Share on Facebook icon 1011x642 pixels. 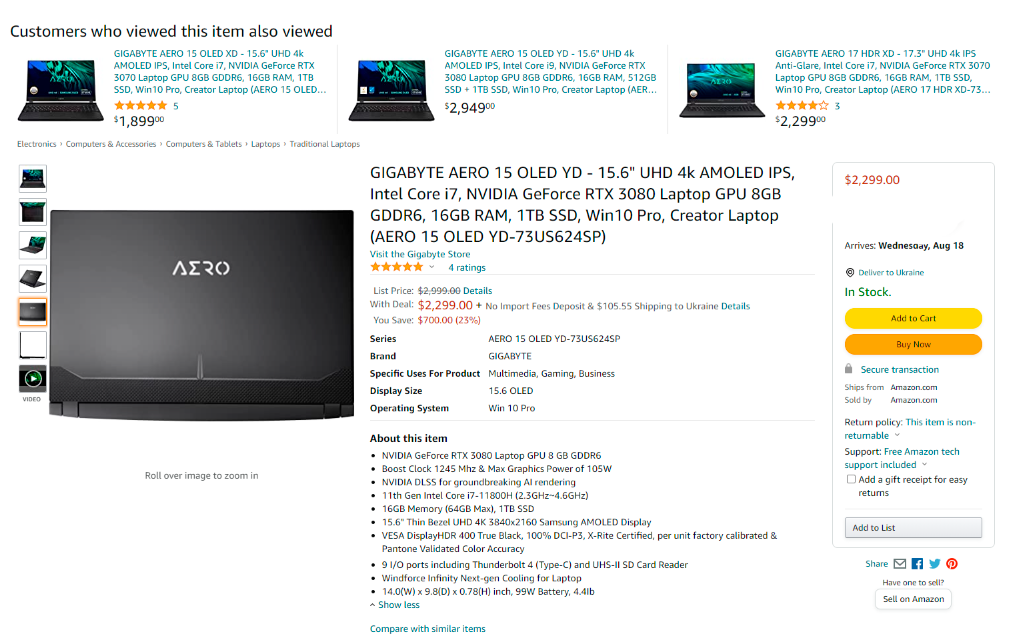click(917, 564)
